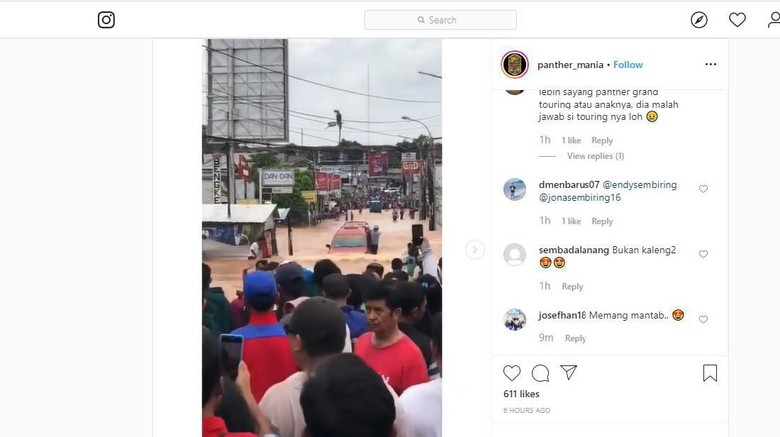Image resolution: width=780 pixels, height=437 pixels.
Task: Open the Instagram home logo
Action: tap(106, 20)
